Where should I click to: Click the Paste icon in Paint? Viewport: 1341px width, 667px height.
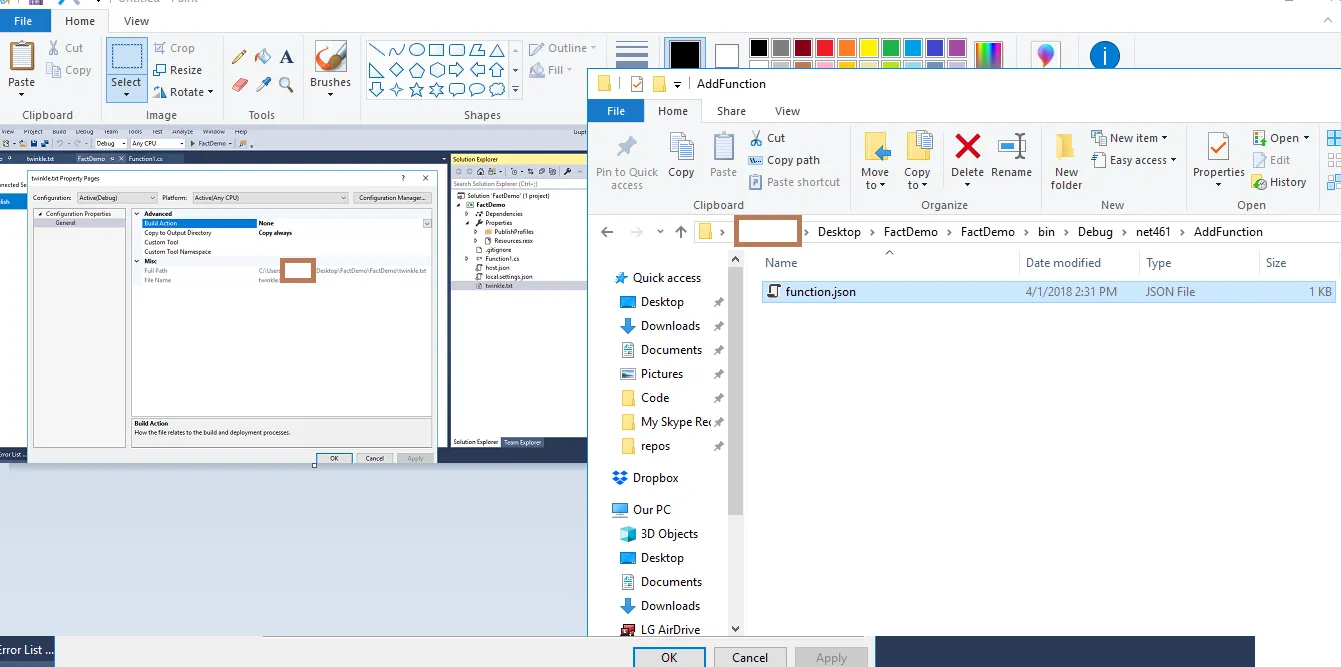point(22,57)
